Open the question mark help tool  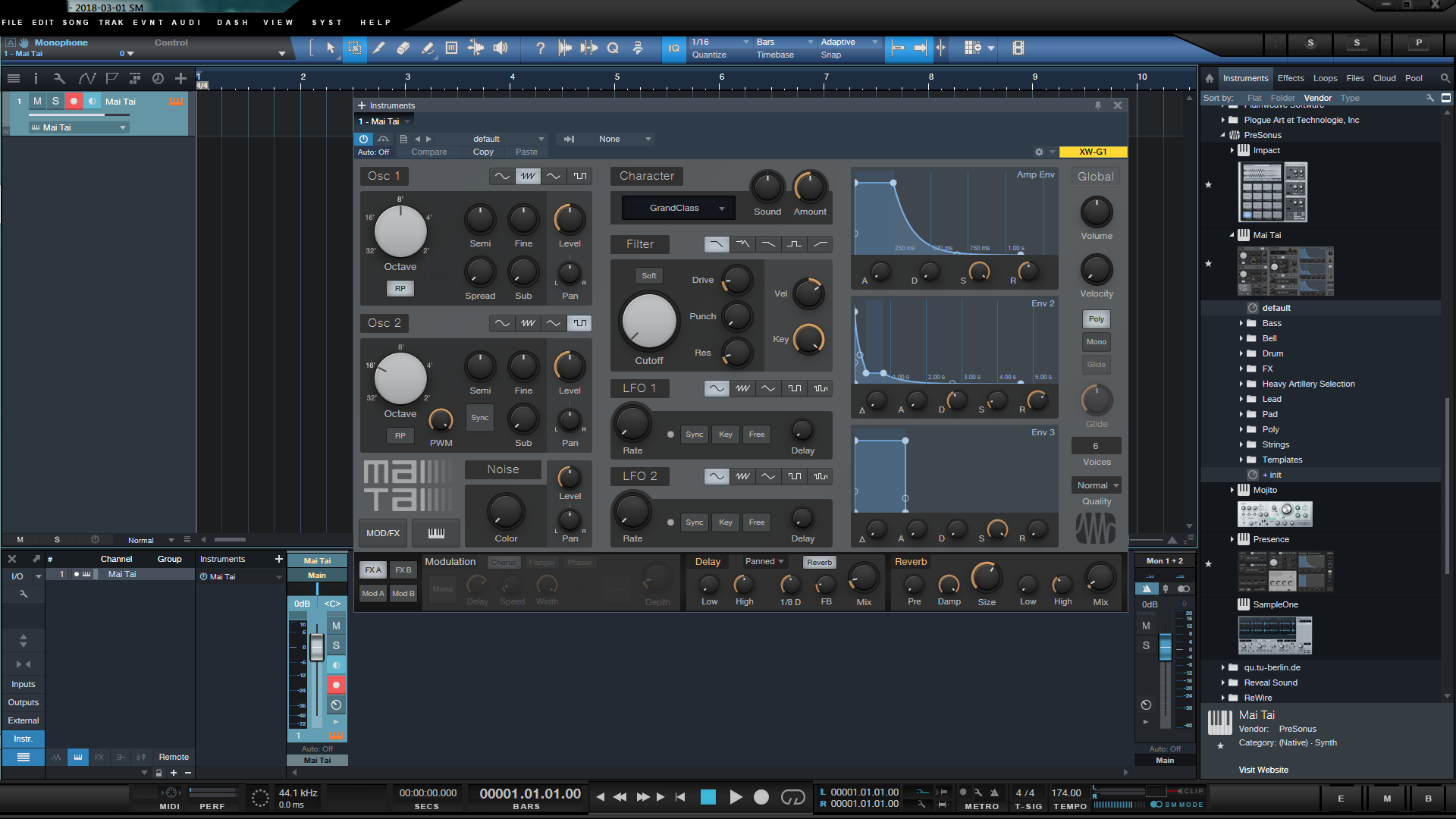[x=540, y=48]
